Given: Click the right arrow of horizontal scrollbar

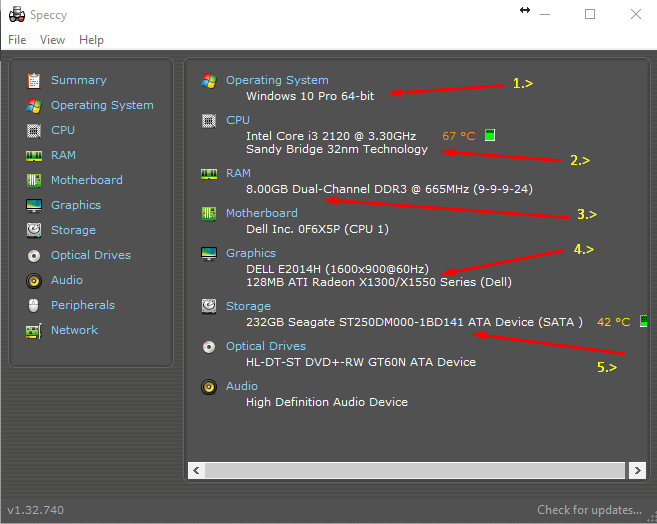Looking at the screenshot, I should pos(637,470).
